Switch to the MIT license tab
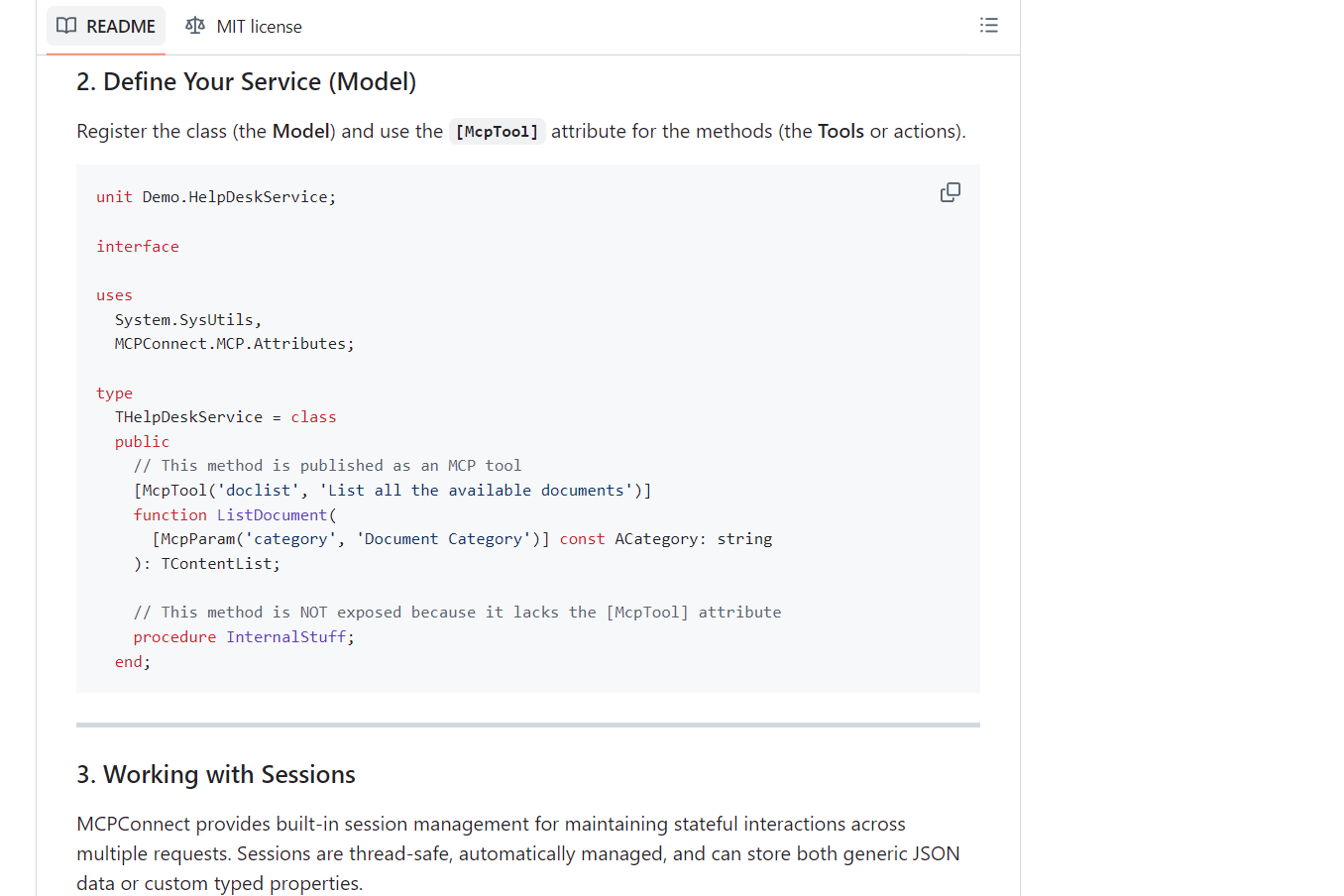The height and width of the screenshot is (896, 1344). click(x=244, y=27)
